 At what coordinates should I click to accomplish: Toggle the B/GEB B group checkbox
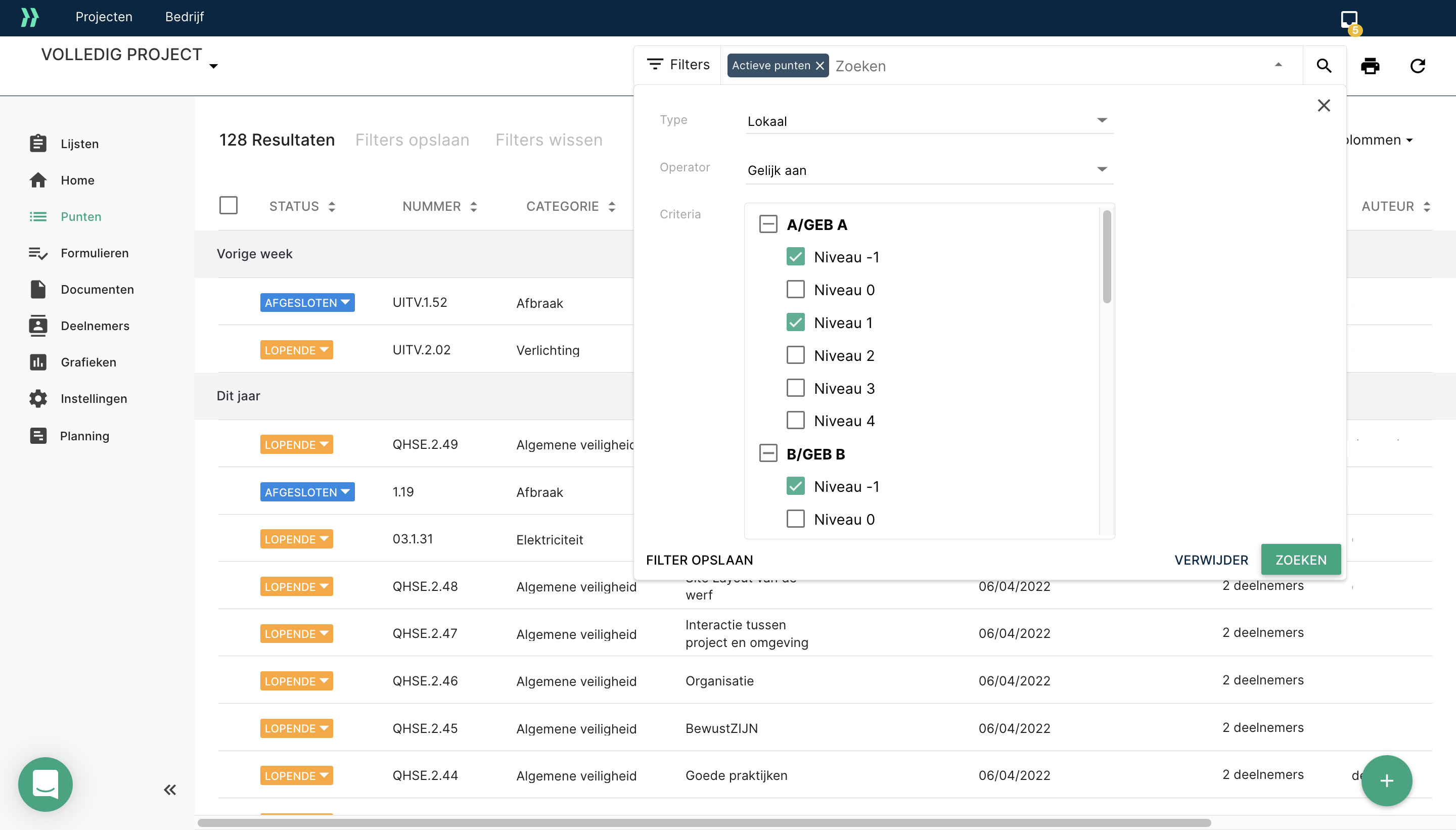coord(768,453)
